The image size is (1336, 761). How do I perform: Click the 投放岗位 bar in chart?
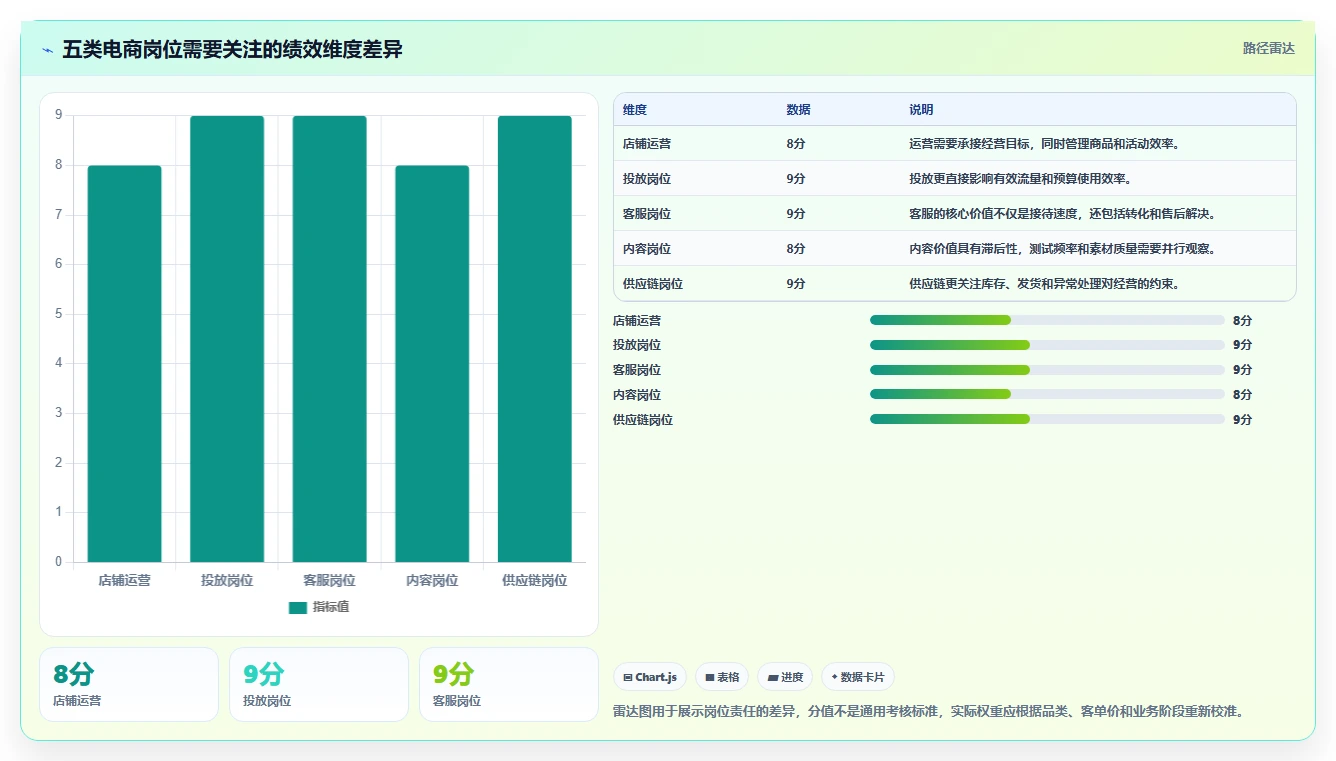click(227, 339)
